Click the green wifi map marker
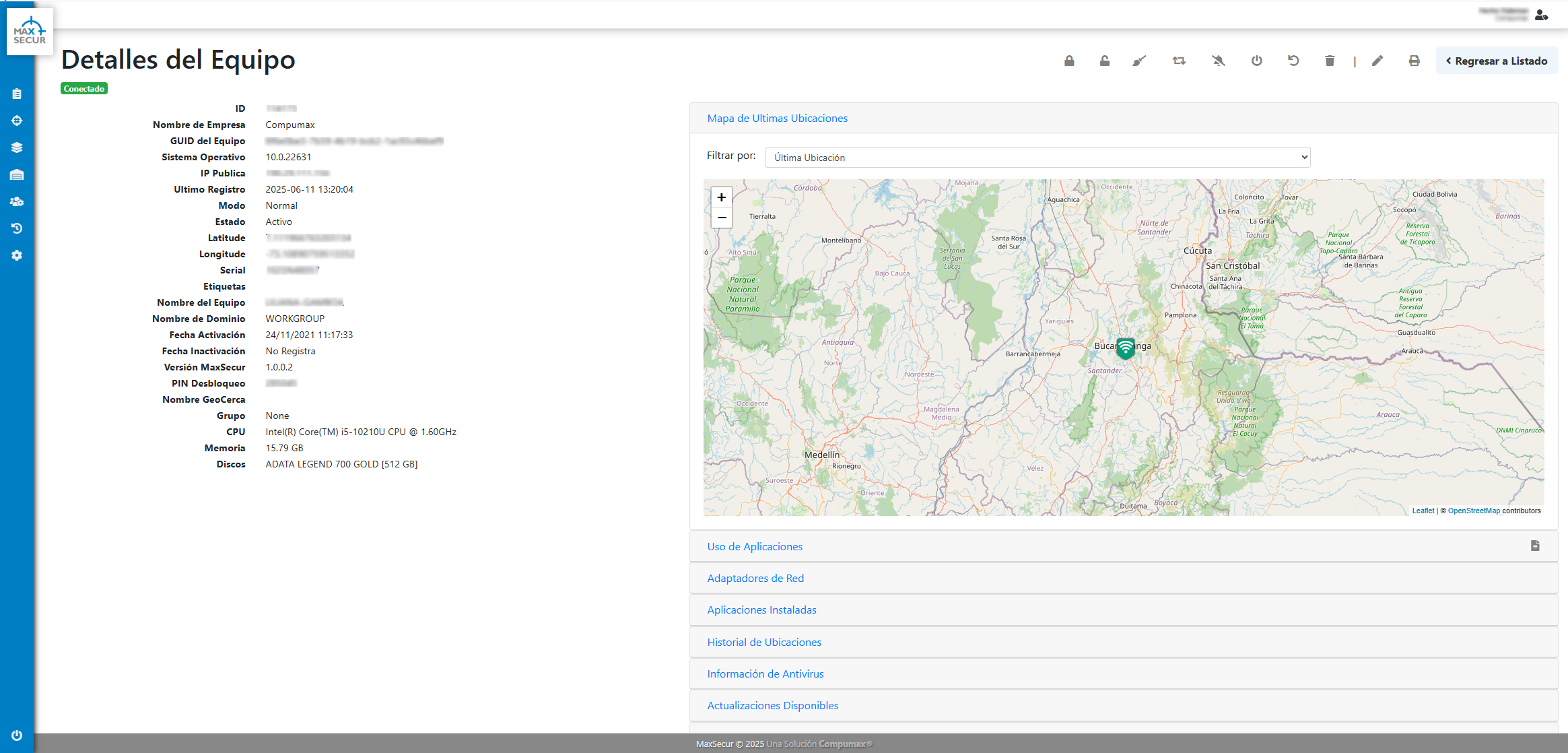 1126,348
